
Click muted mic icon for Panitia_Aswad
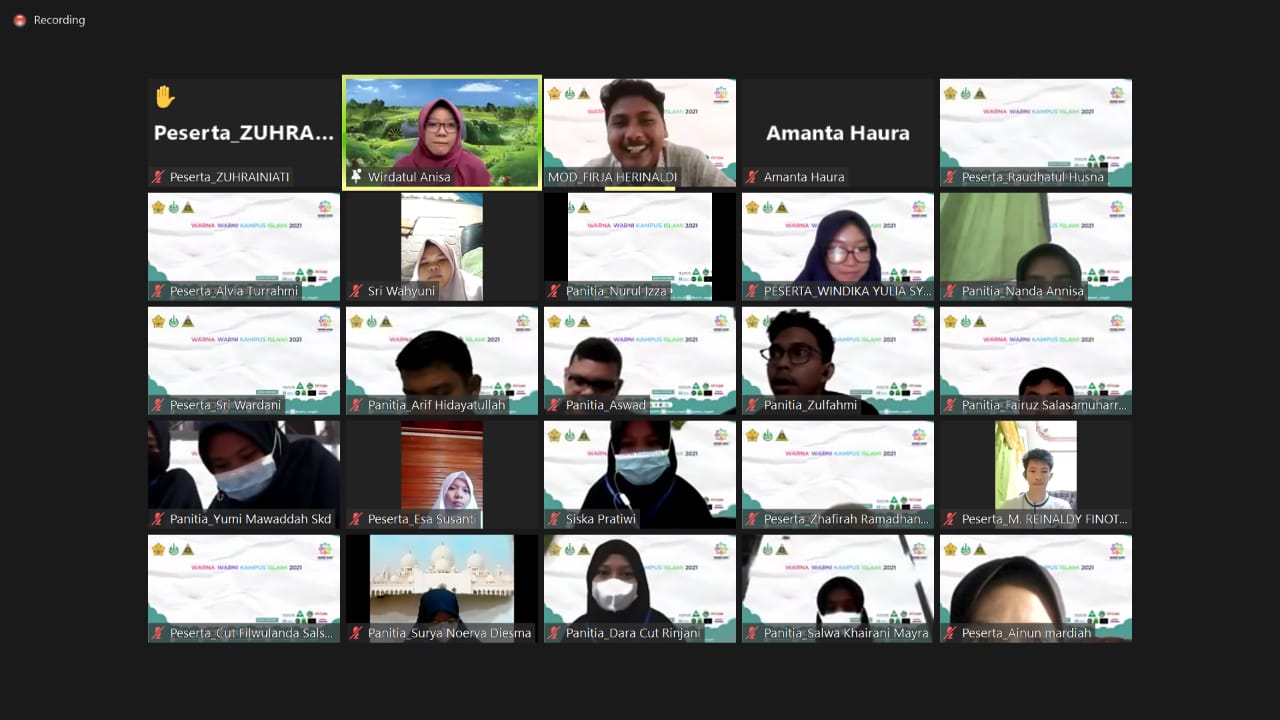(x=554, y=405)
